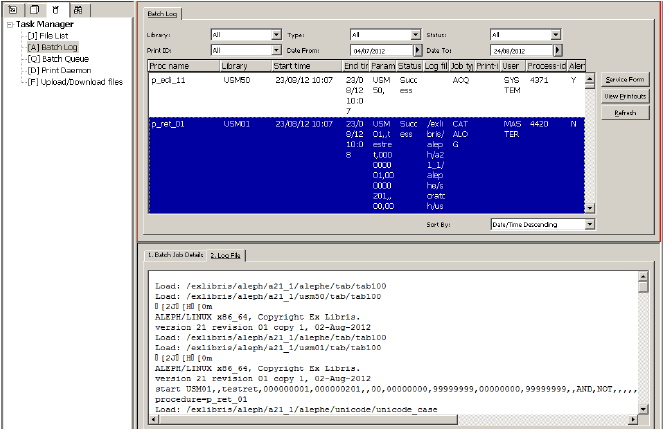This screenshot has height=434, width=664.
Task: Click the Process-id column header
Action: click(546, 66)
